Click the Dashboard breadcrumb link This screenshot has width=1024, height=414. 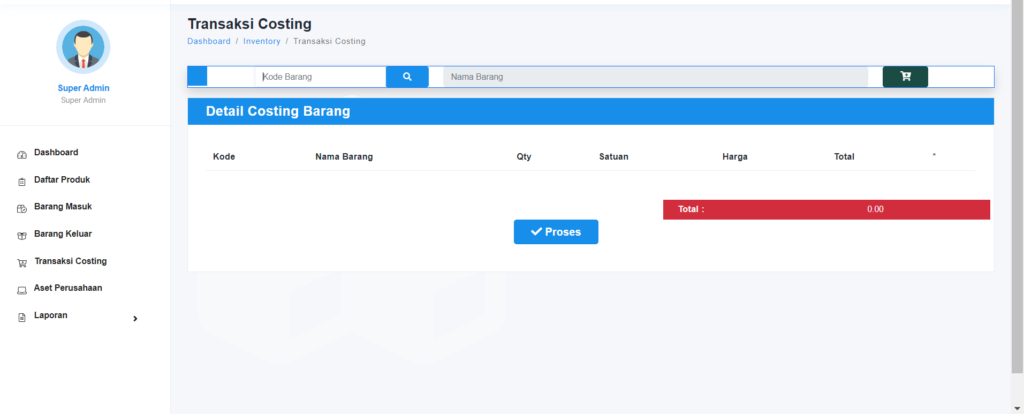(x=209, y=41)
